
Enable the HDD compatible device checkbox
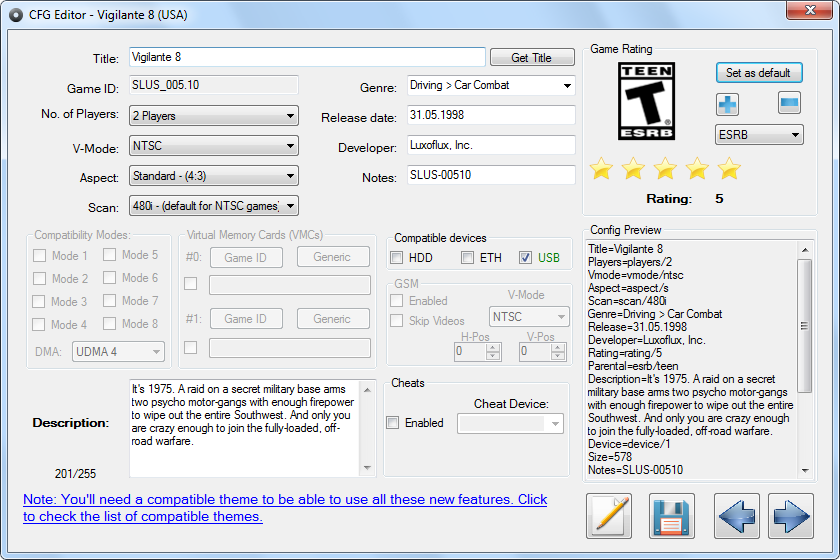396,258
